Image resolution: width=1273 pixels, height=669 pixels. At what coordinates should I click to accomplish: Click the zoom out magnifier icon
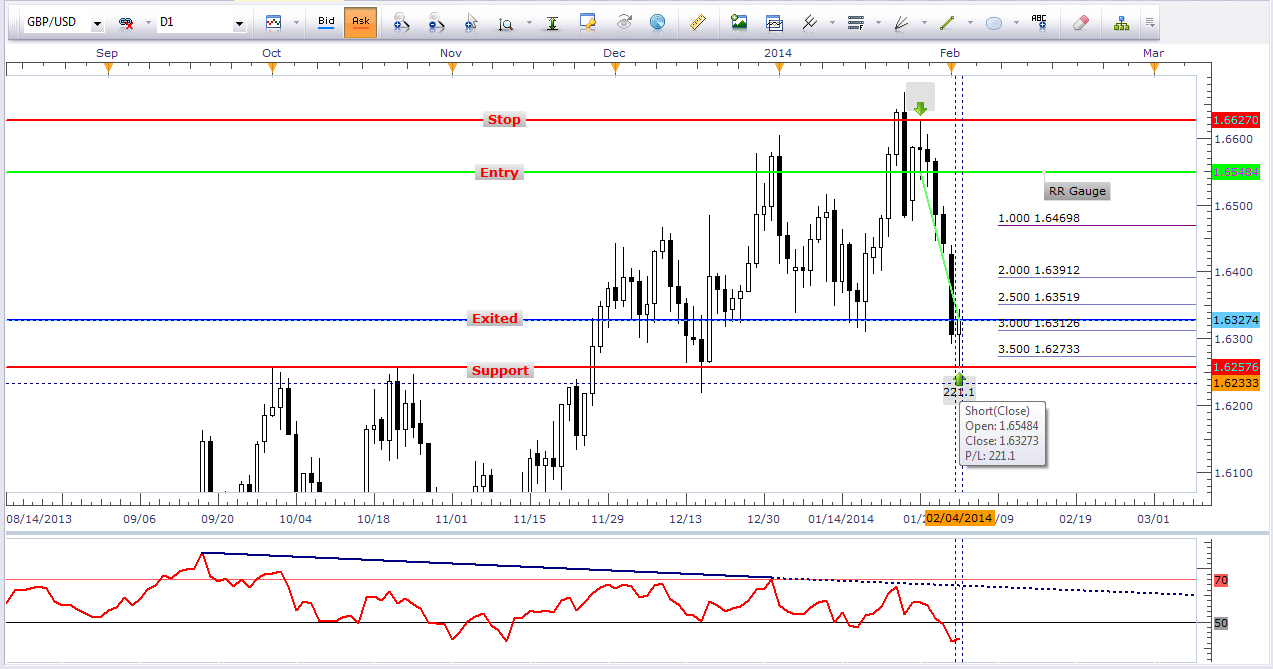(436, 22)
